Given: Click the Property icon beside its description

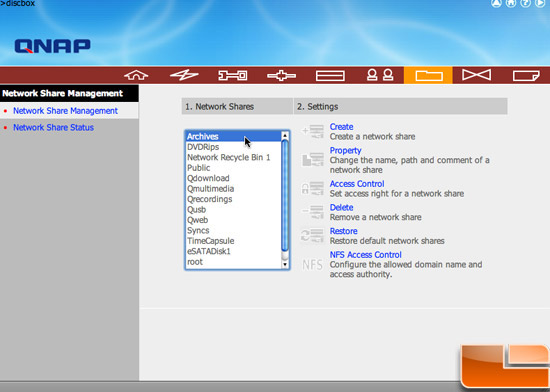Looking at the screenshot, I should (313, 160).
